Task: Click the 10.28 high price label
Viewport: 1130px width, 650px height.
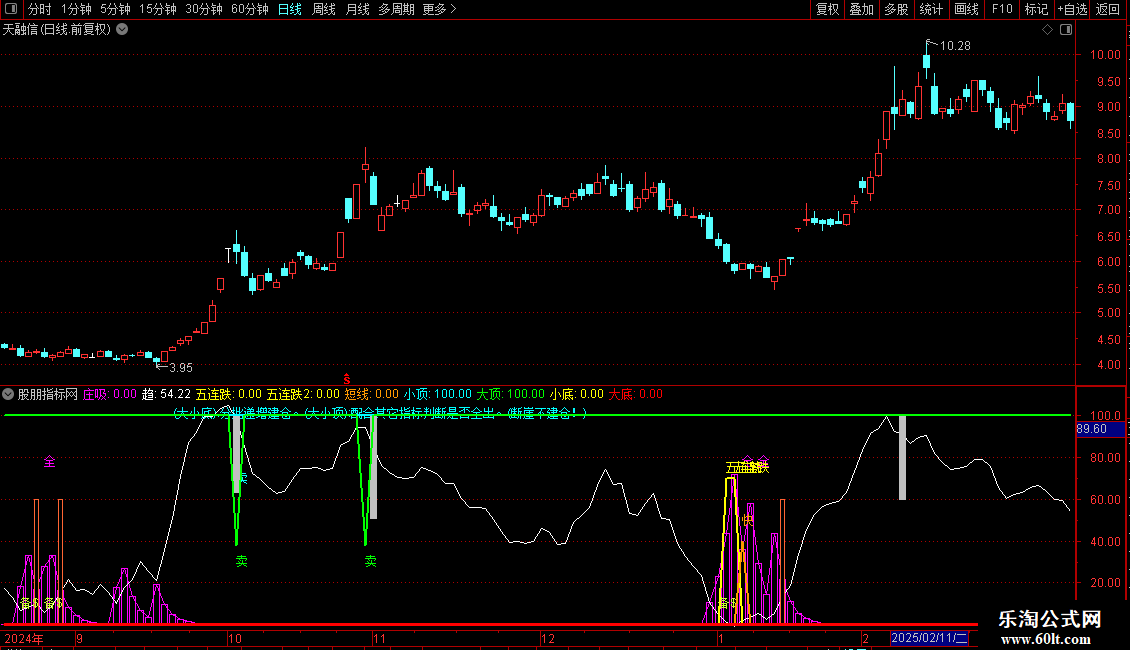Action: click(x=956, y=46)
